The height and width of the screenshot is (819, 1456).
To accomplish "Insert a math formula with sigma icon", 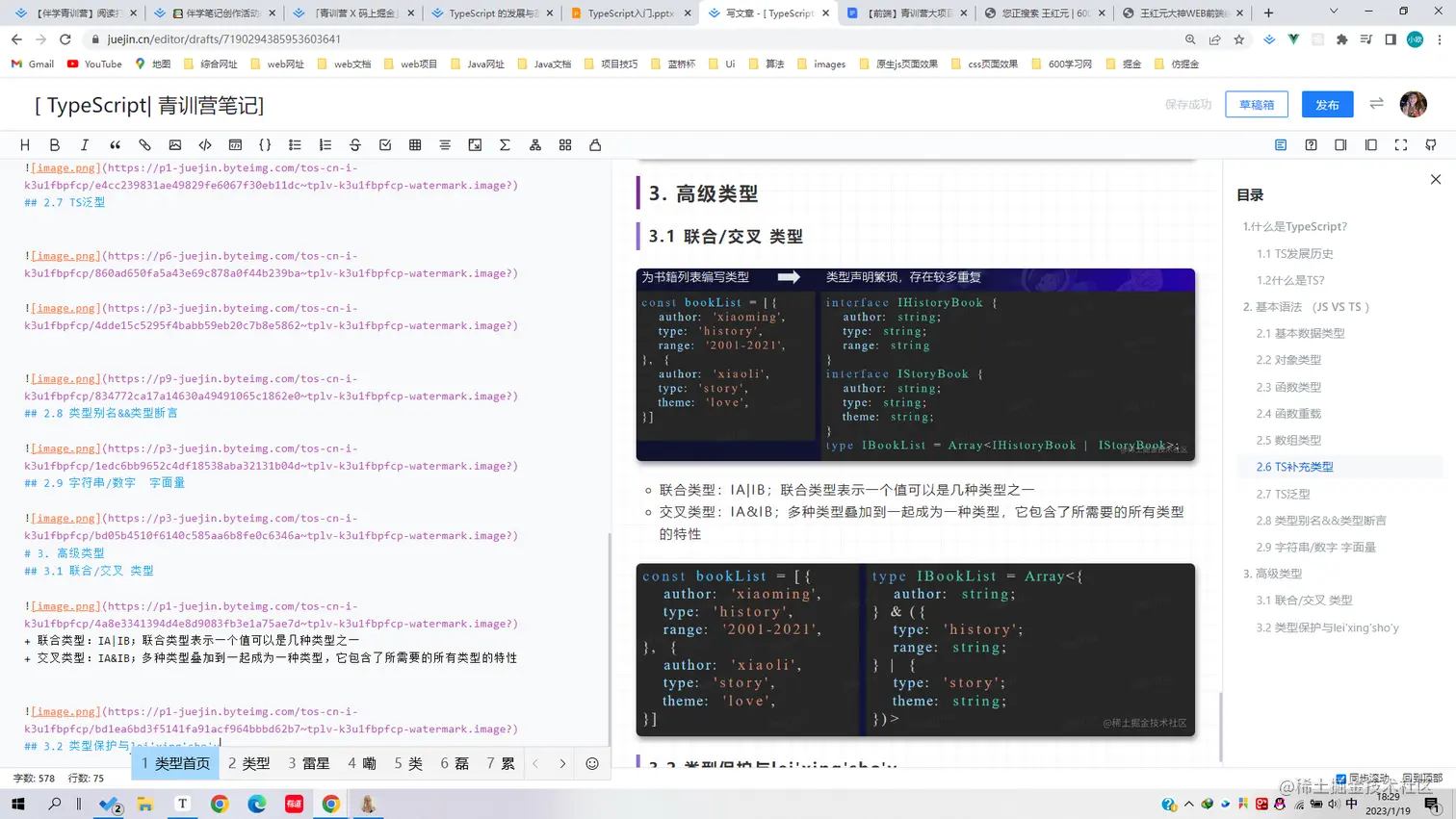I will coord(505,145).
